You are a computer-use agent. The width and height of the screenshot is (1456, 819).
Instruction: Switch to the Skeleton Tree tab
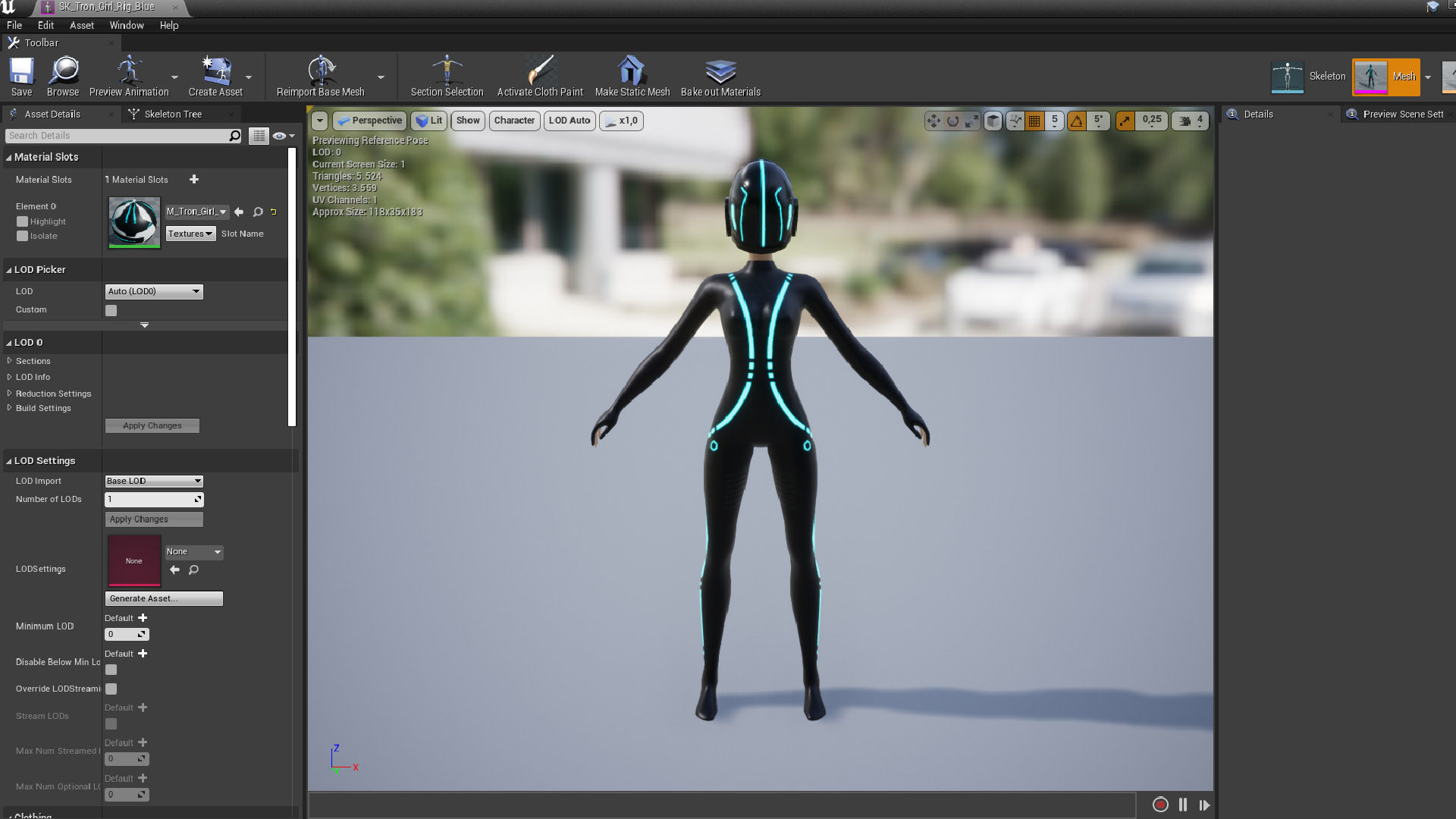[173, 114]
